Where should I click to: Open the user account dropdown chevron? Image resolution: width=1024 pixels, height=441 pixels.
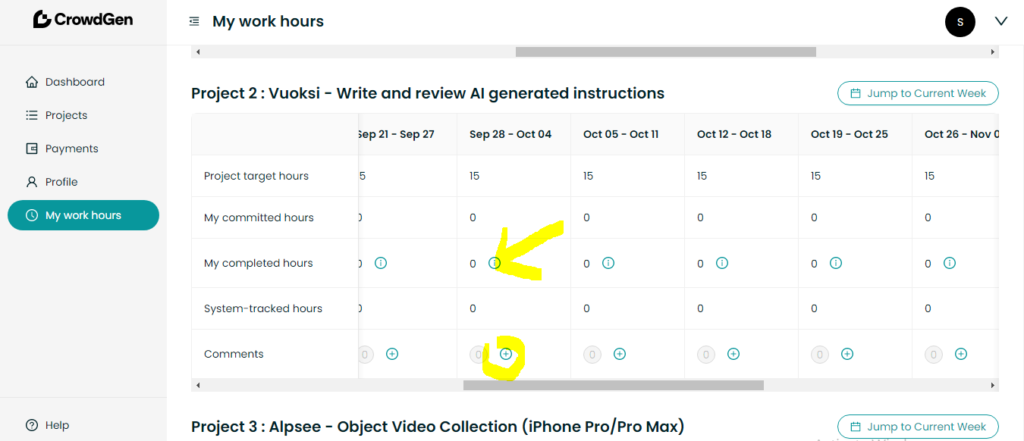coord(1000,22)
